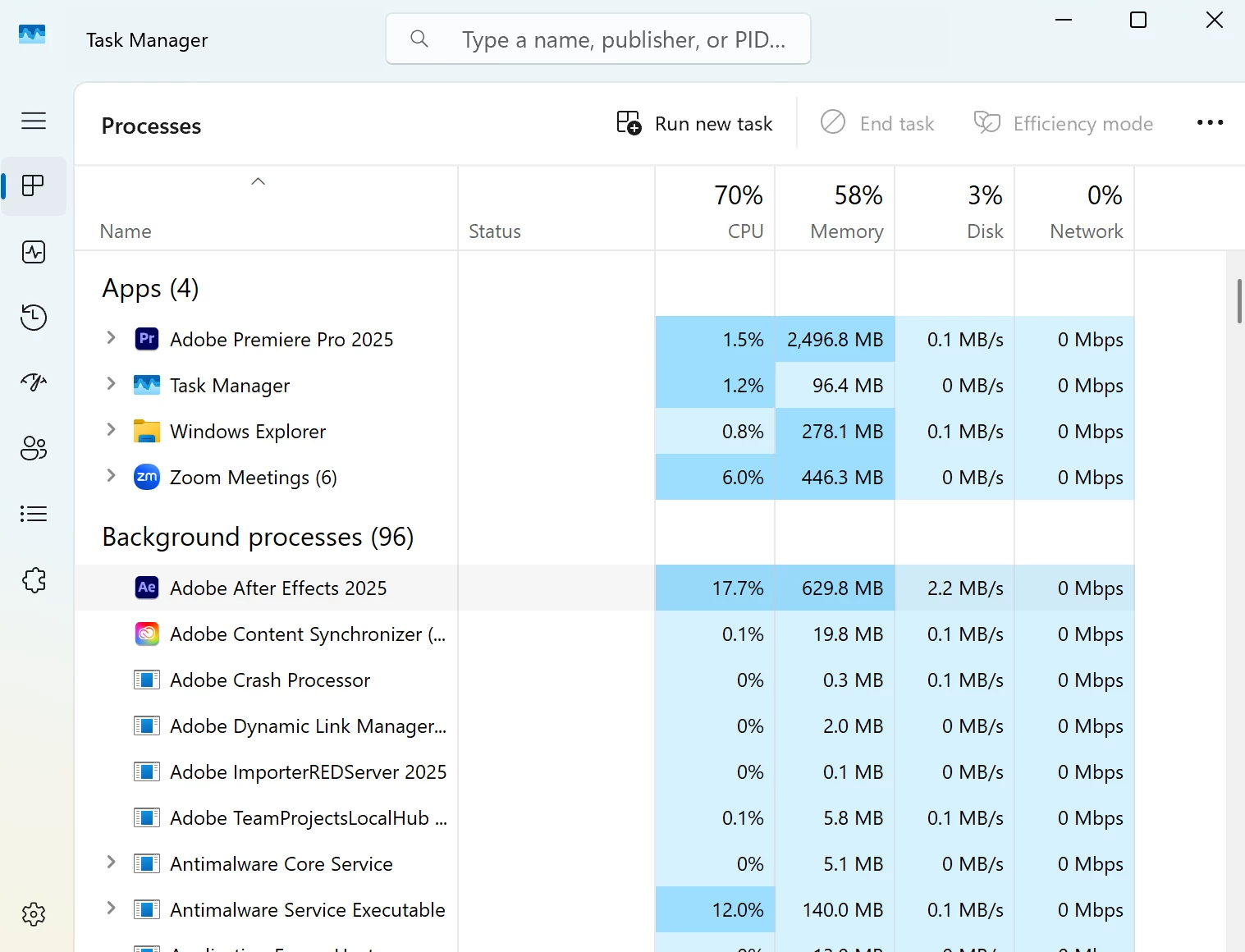Click the 446.3 MB memory cell

(x=835, y=477)
